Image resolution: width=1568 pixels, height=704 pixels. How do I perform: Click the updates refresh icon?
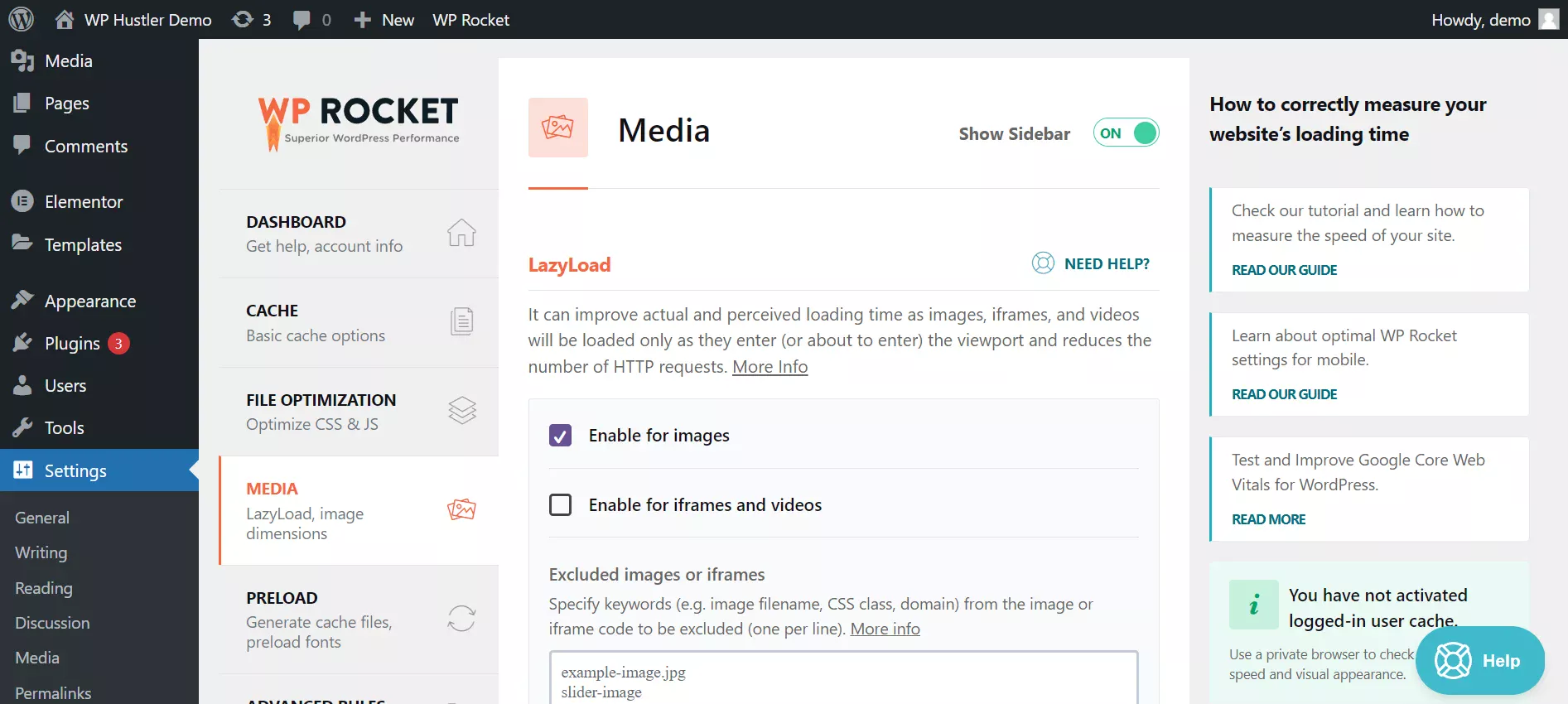point(243,19)
